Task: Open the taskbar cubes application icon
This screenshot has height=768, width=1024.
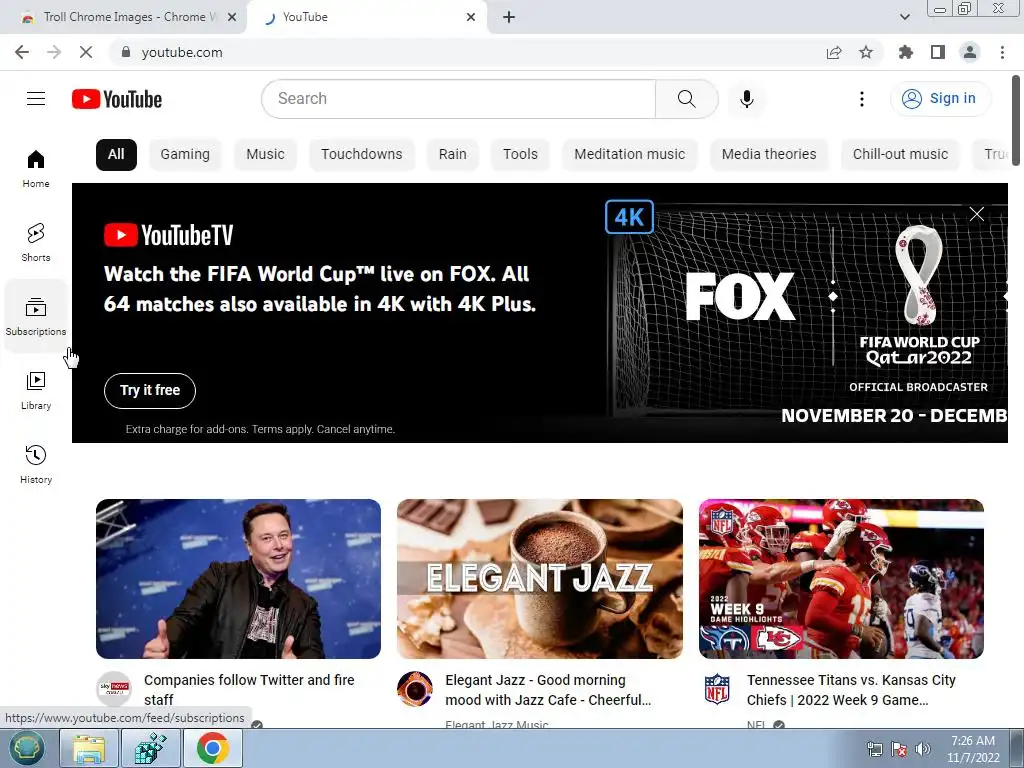Action: (151, 748)
